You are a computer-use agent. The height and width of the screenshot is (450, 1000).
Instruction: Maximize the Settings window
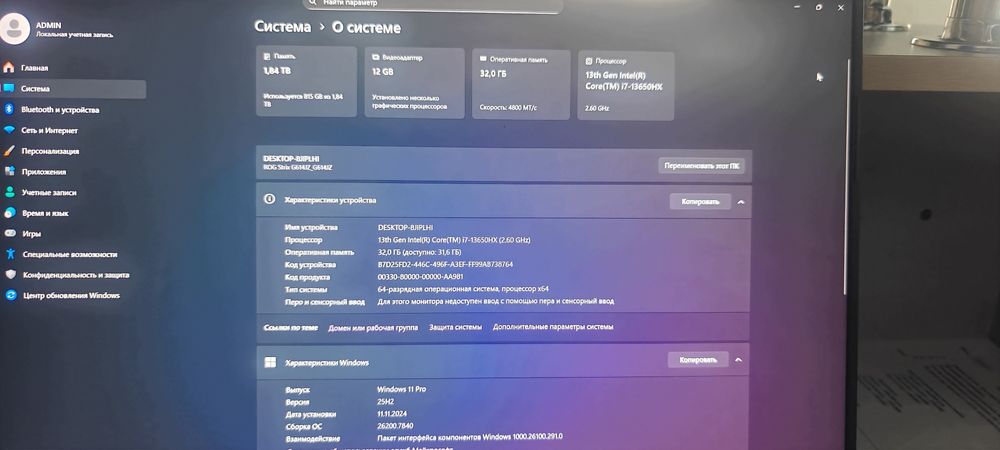[819, 6]
